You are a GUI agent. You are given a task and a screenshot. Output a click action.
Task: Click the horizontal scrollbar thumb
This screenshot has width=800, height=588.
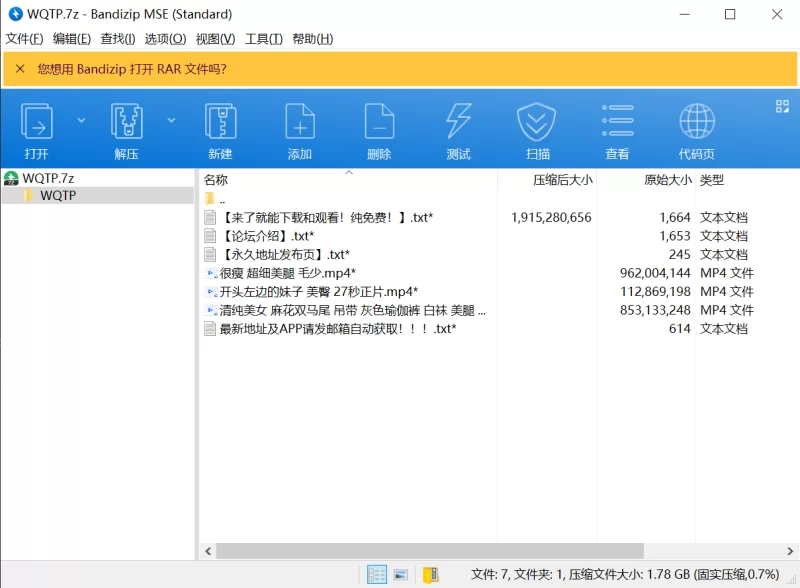click(430, 551)
